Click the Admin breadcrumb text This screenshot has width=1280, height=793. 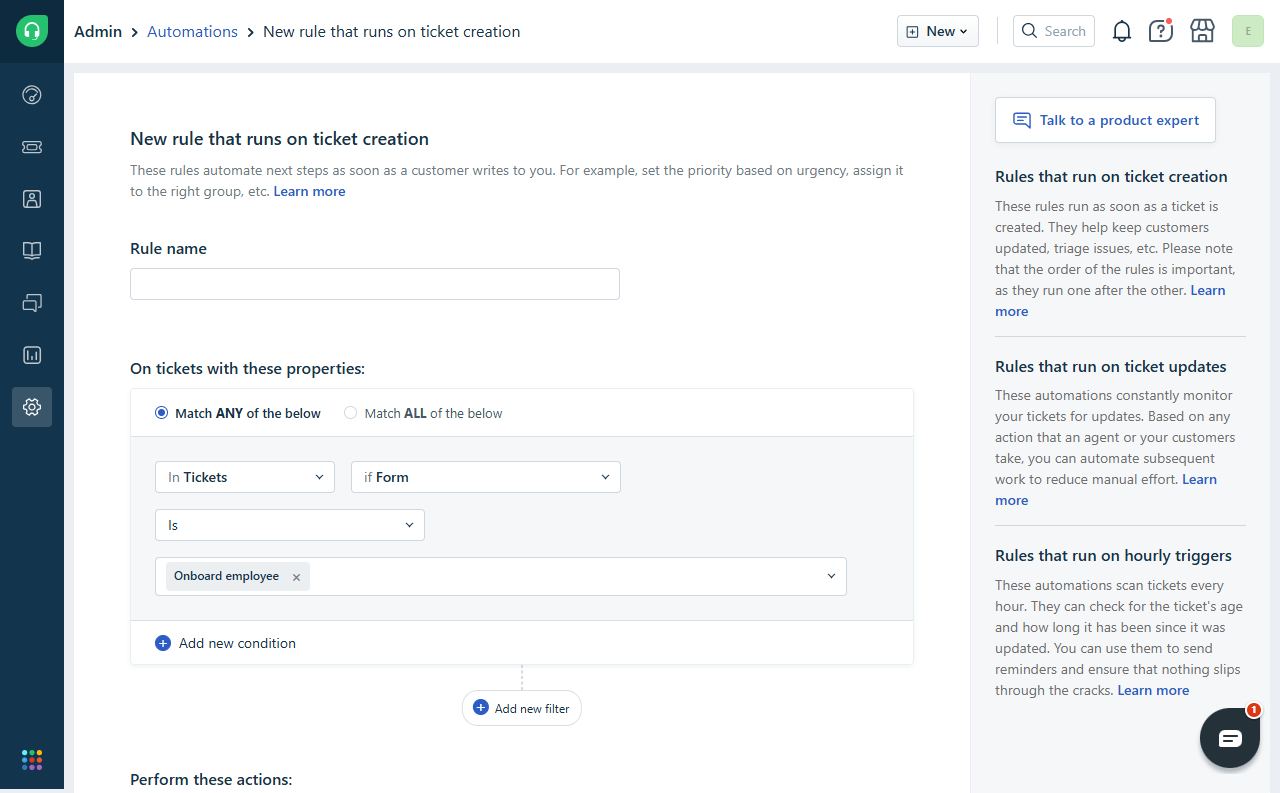pyautogui.click(x=98, y=31)
